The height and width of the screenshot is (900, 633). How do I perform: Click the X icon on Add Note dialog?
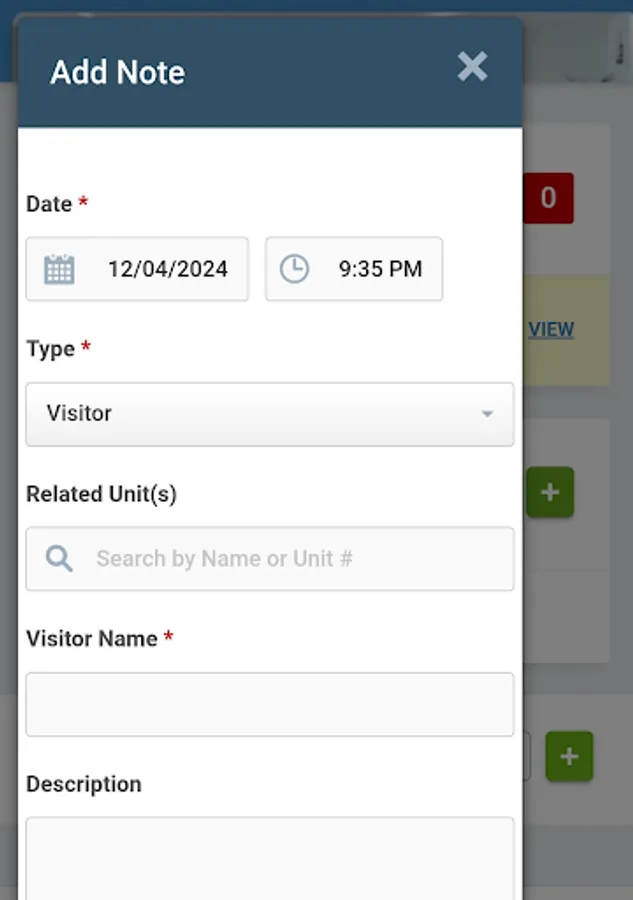pos(472,68)
